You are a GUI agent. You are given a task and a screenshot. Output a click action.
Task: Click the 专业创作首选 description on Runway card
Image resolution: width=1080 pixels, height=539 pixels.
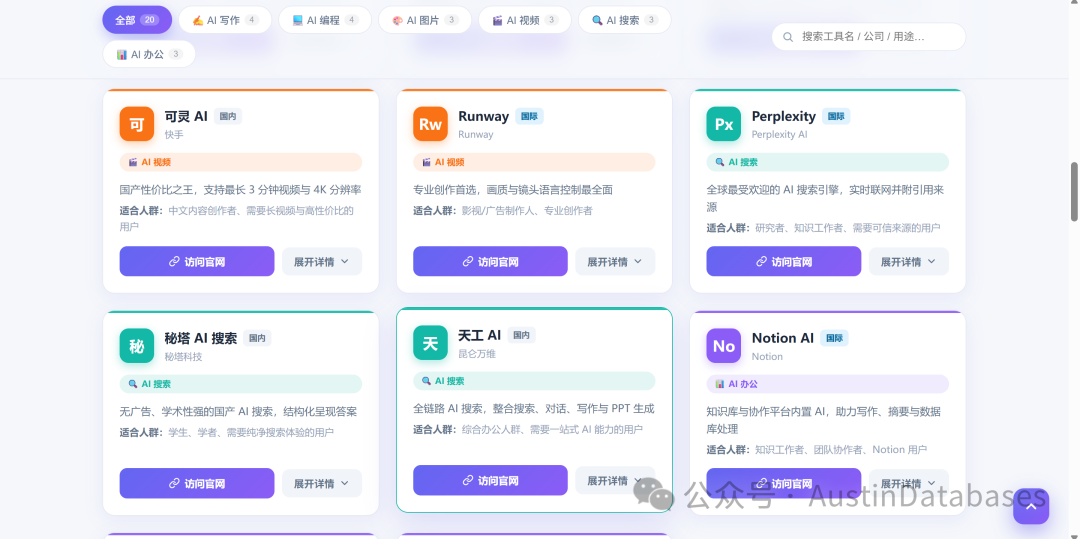coord(513,190)
